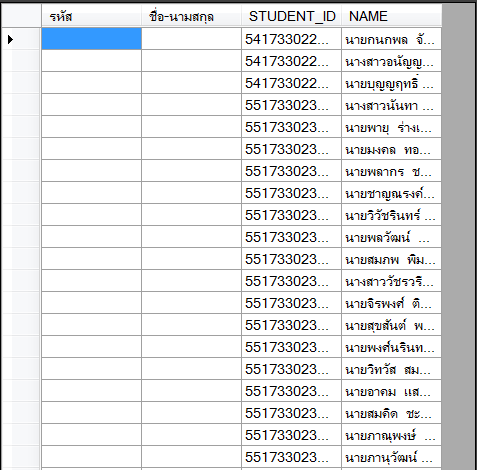Click STUDENT_ID cell in นายภาณุพงษ์ row
Image resolution: width=477 pixels, height=470 pixels.
[291, 435]
